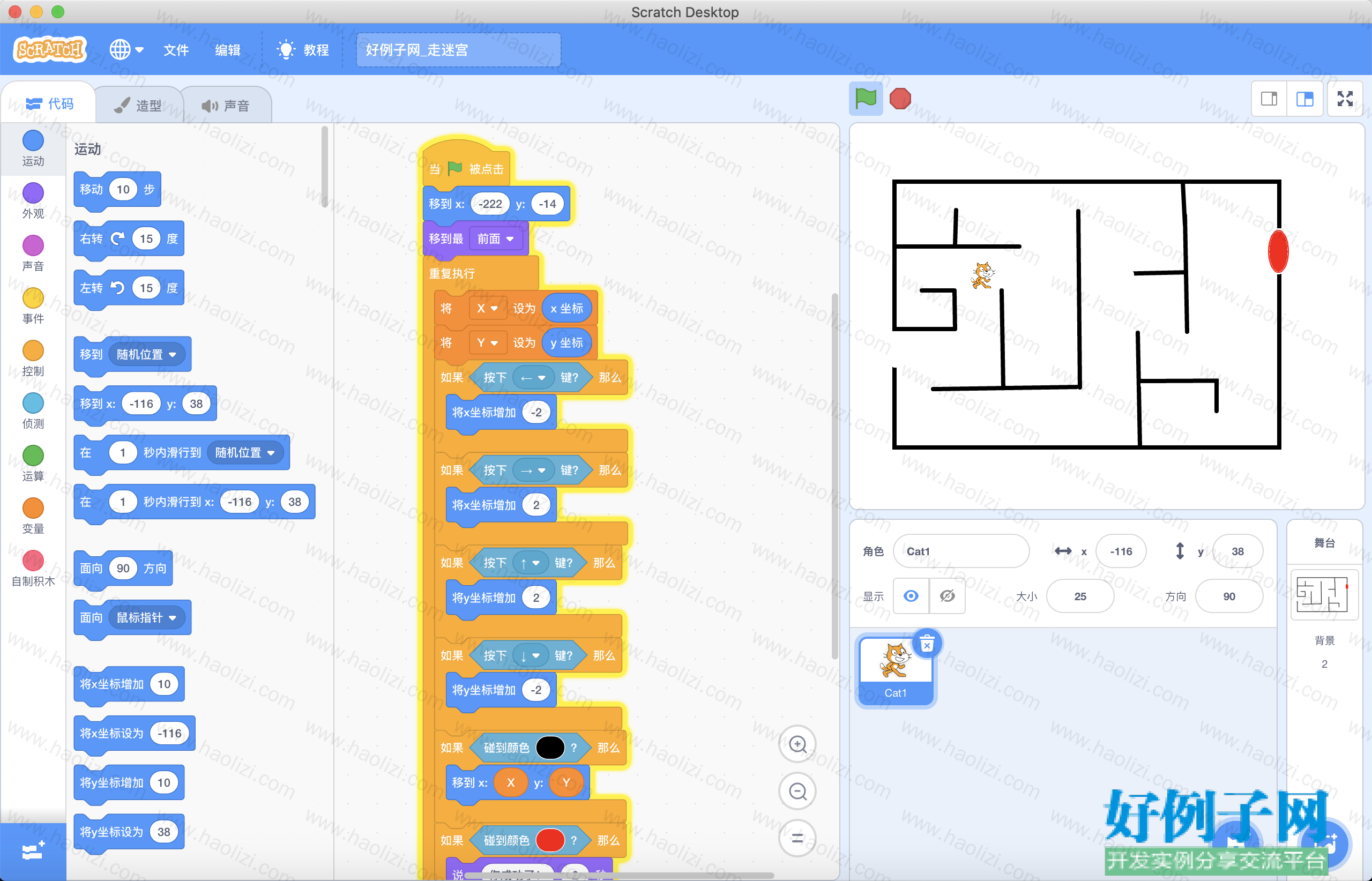Open left arrow key dropdown
The height and width of the screenshot is (881, 1372).
click(x=533, y=378)
